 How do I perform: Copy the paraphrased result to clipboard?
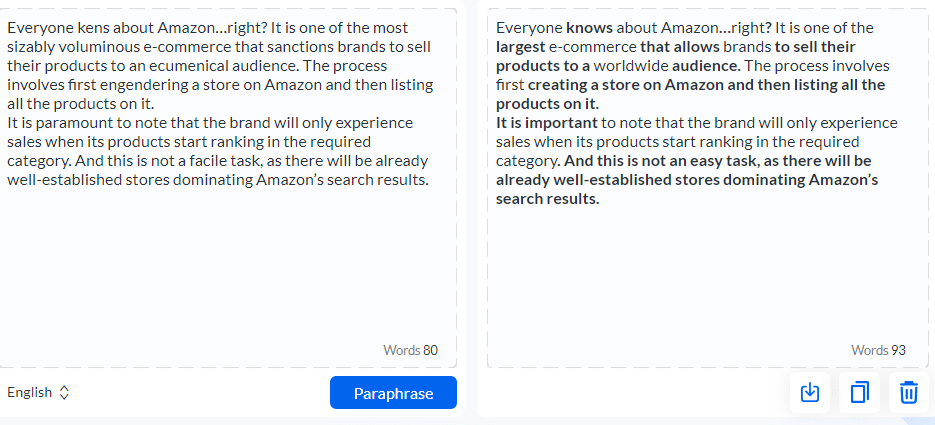point(859,392)
